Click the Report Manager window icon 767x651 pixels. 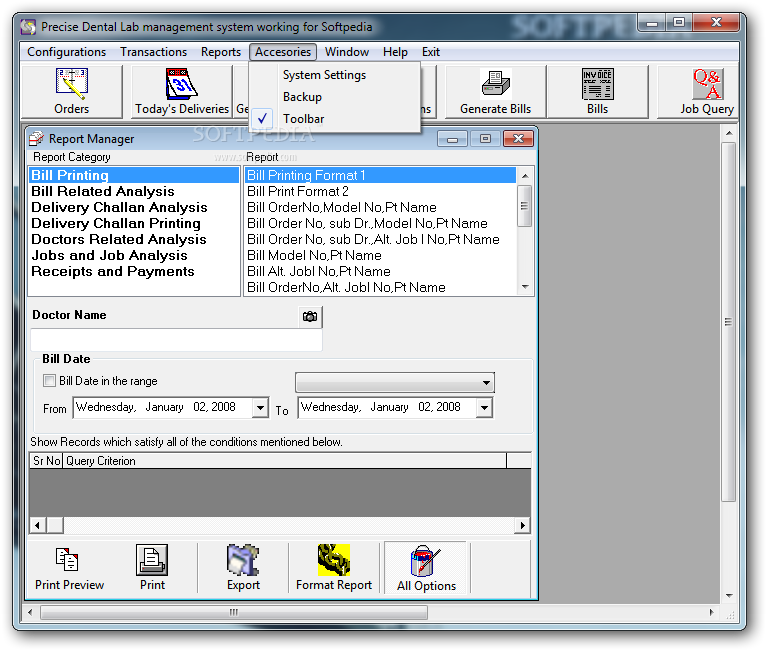coord(36,139)
